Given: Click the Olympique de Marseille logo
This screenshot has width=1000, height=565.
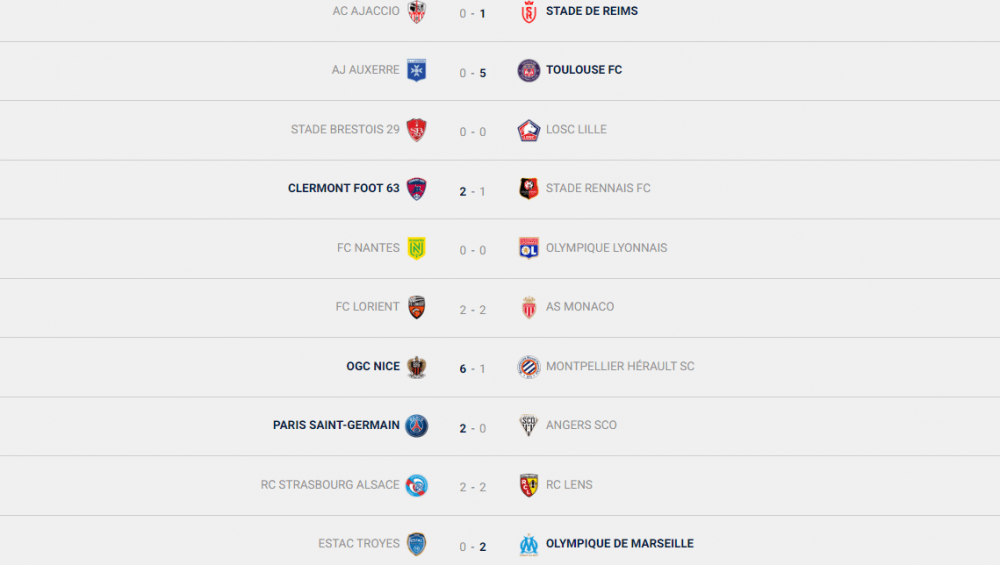Looking at the screenshot, I should [x=529, y=544].
